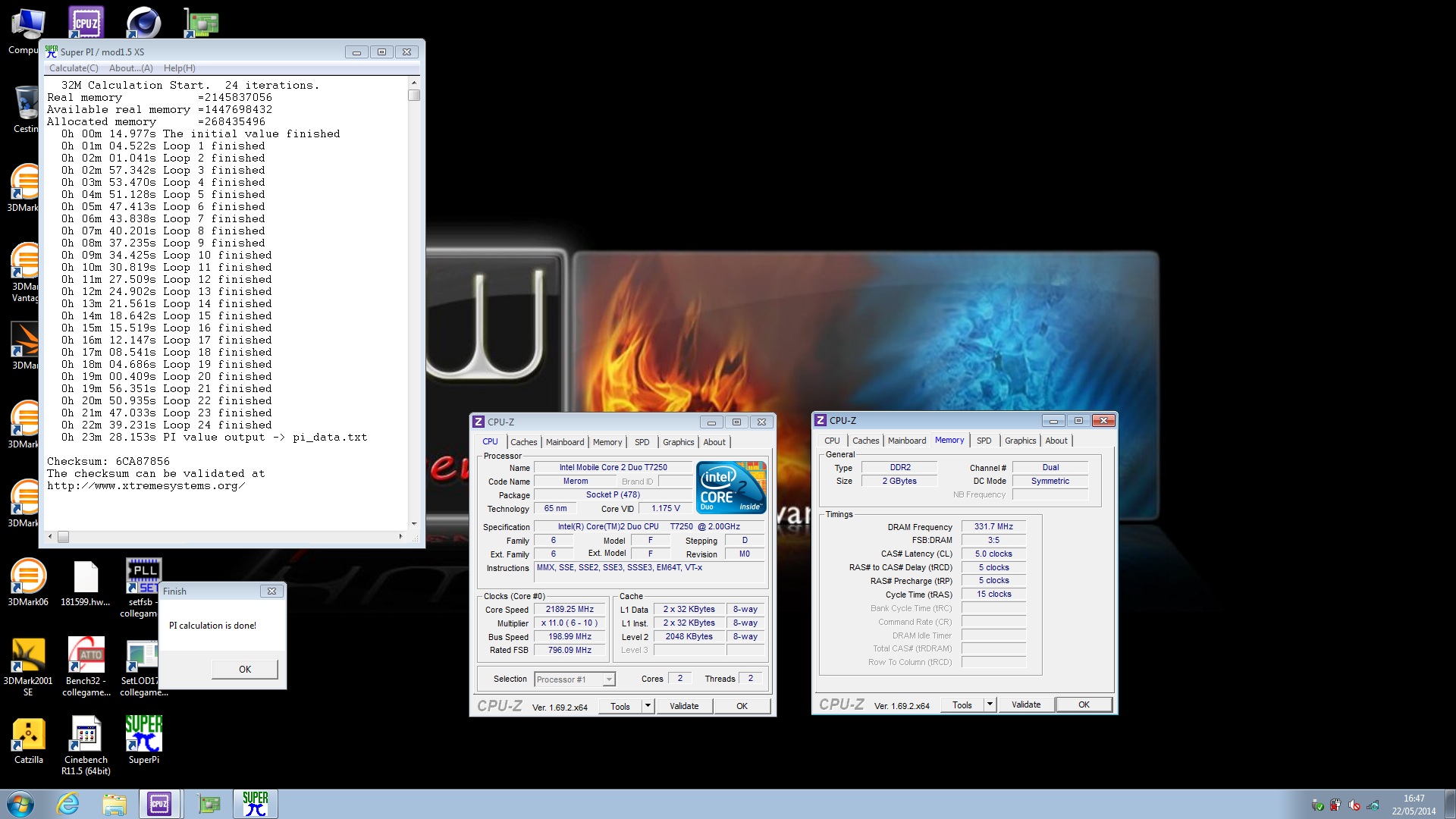Screen dimensions: 1456x819
Task: Open Graphics tab in left CPU-Z window
Action: click(678, 442)
